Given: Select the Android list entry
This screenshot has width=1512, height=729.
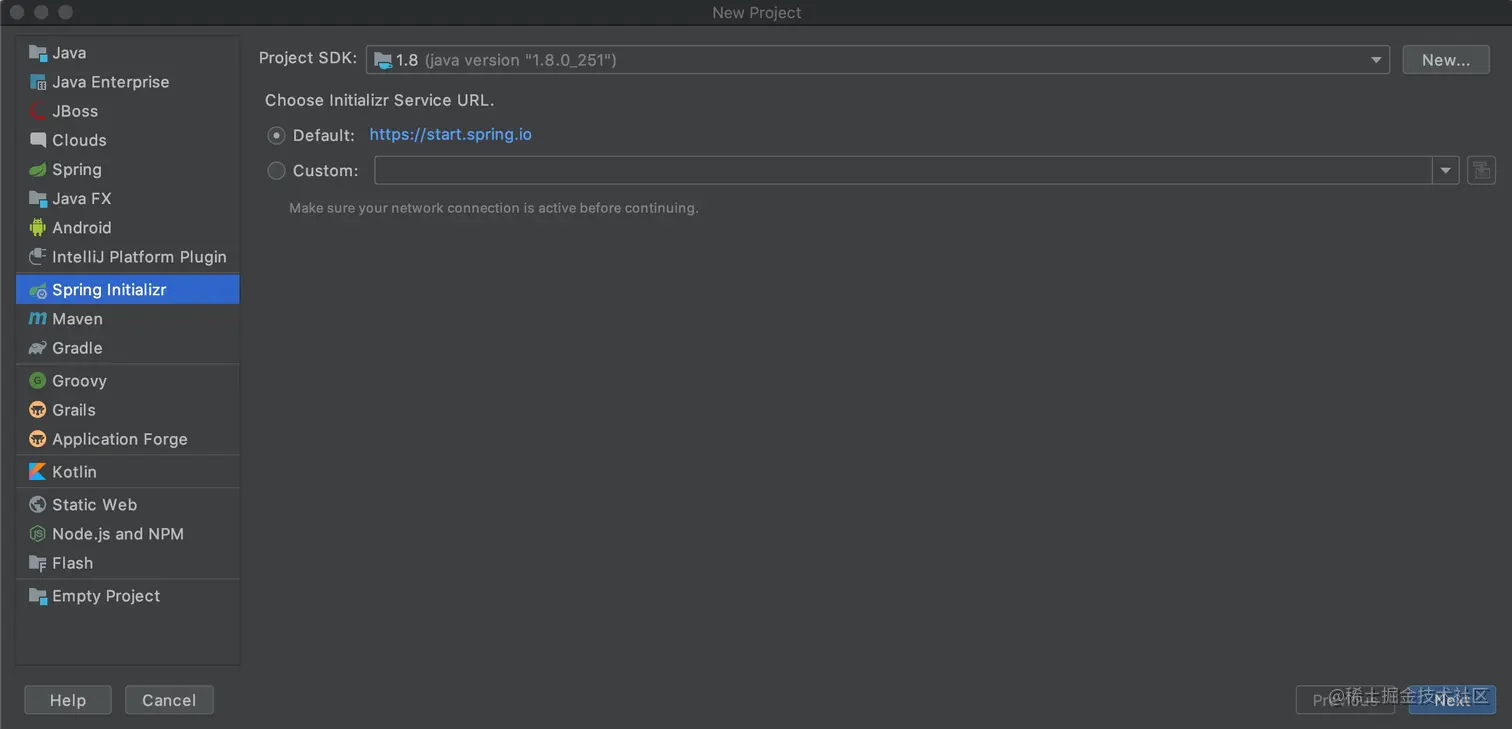Looking at the screenshot, I should 128,227.
